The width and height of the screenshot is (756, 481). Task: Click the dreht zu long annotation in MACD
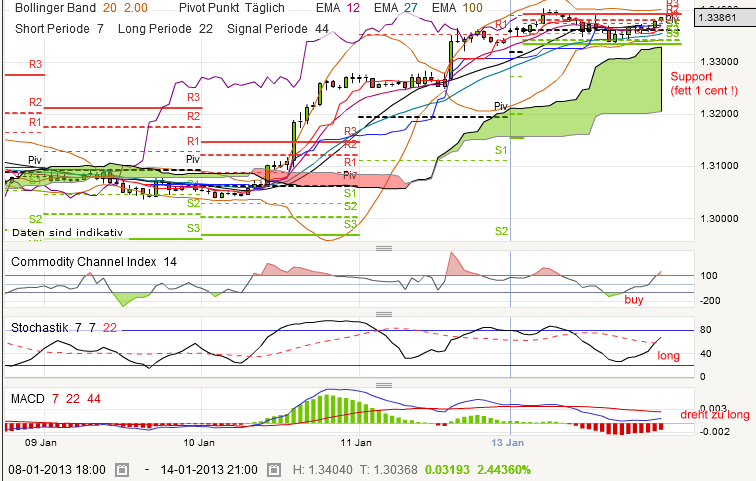point(715,414)
